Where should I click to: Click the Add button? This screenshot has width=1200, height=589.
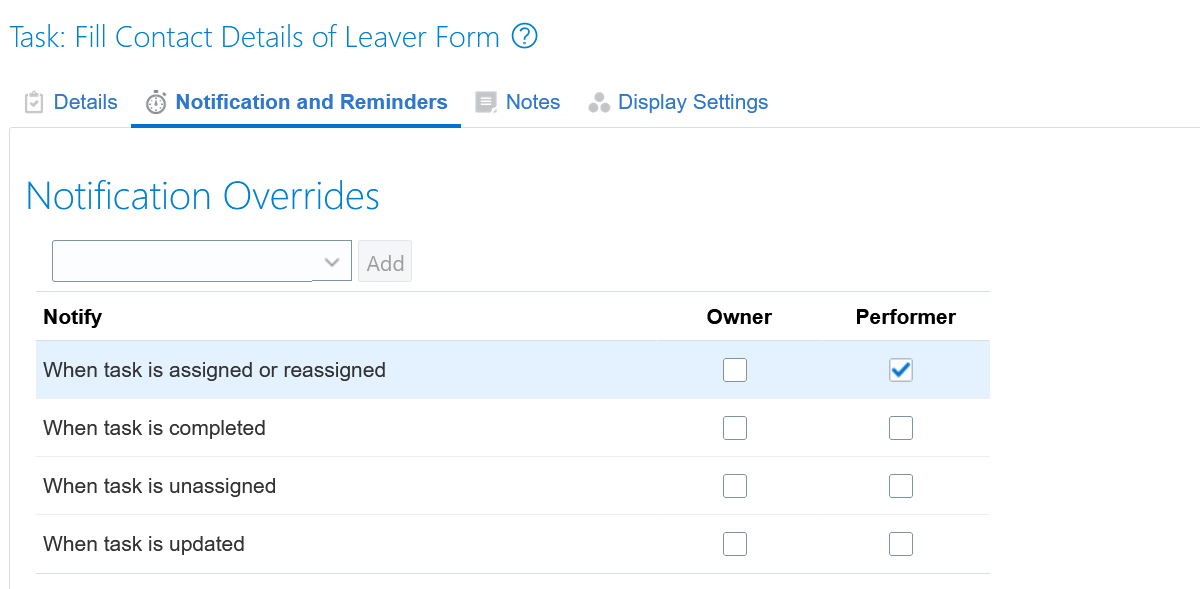pyautogui.click(x=385, y=263)
